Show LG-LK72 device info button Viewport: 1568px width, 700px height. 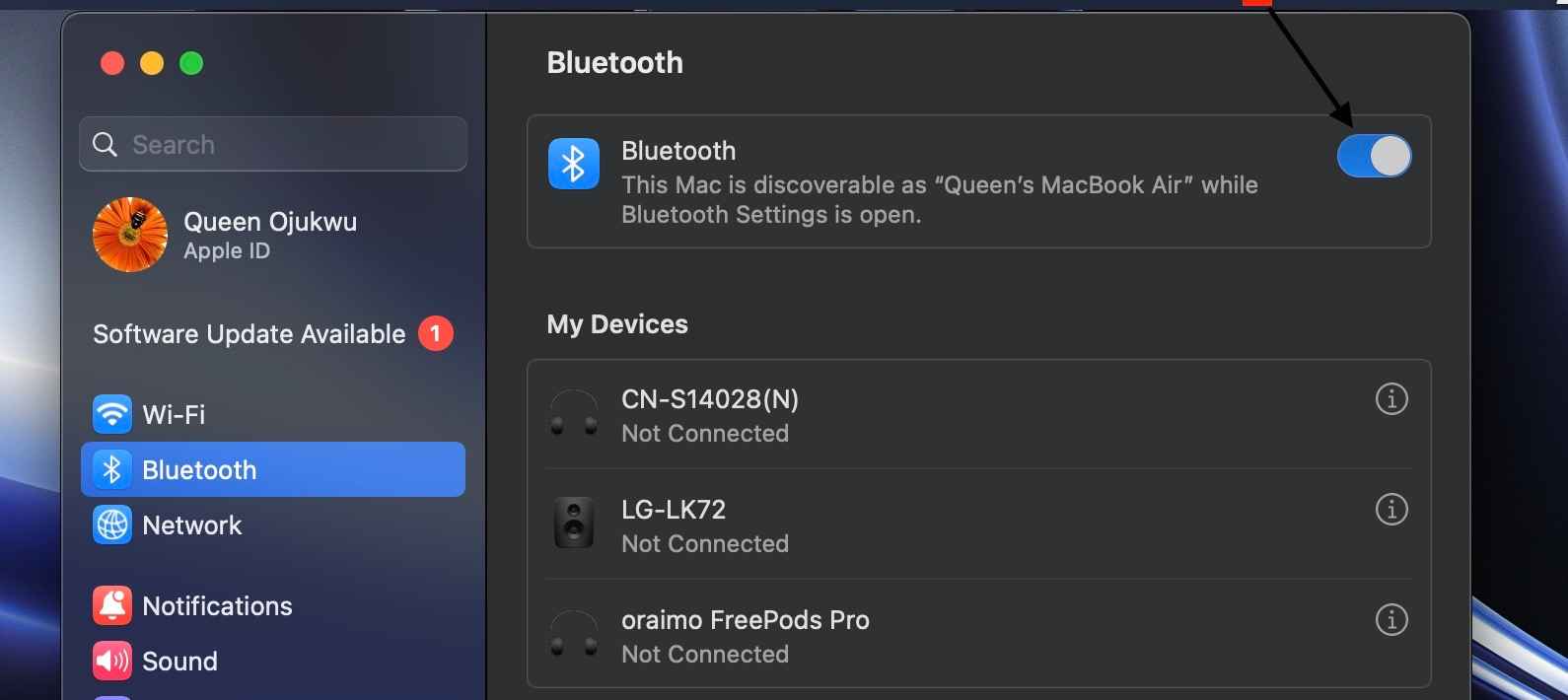[1391, 510]
